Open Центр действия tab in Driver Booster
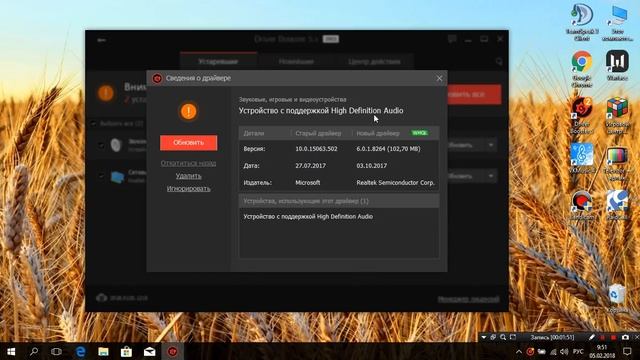The width and height of the screenshot is (640, 360). pyautogui.click(x=374, y=61)
